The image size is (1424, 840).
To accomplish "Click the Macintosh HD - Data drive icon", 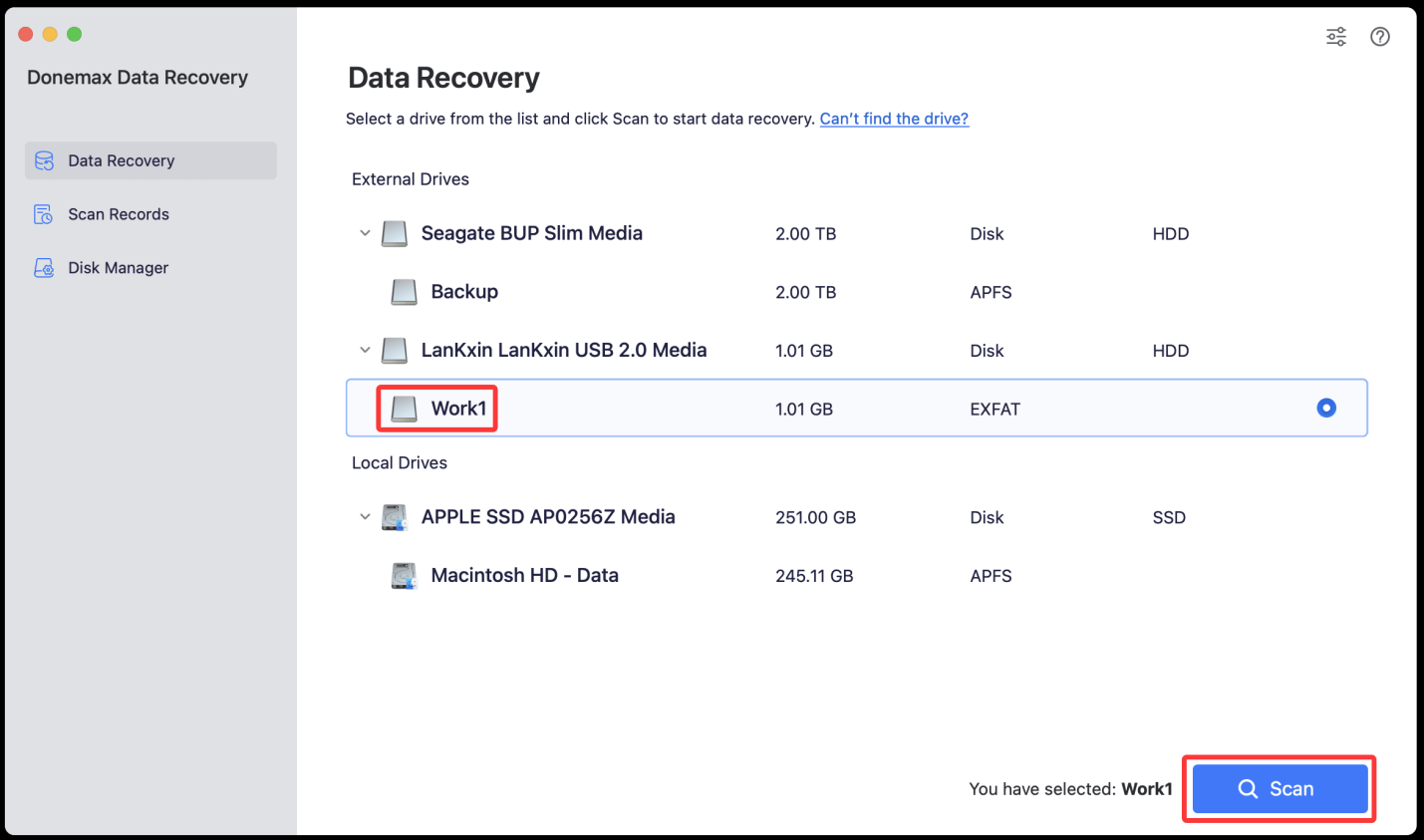I will click(x=404, y=575).
